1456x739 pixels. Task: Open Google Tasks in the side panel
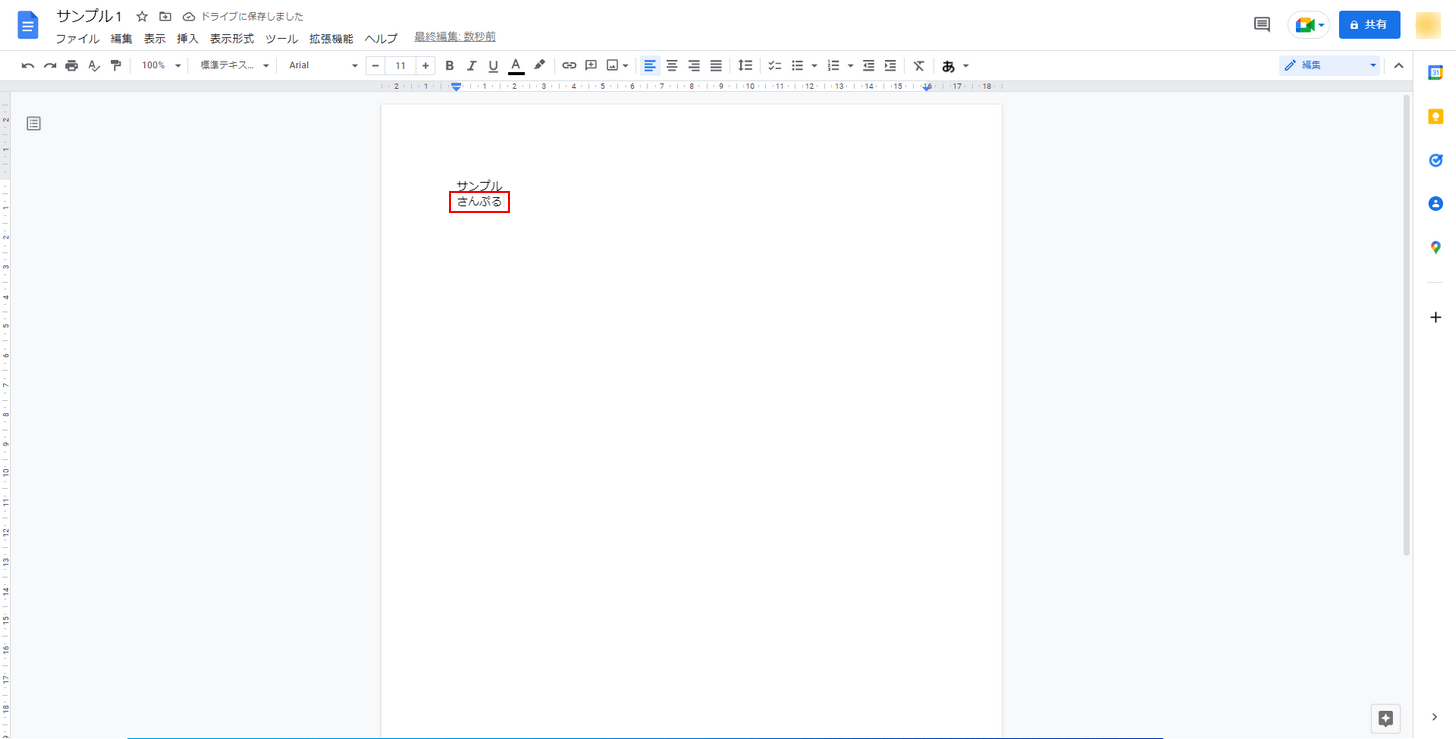click(1435, 160)
